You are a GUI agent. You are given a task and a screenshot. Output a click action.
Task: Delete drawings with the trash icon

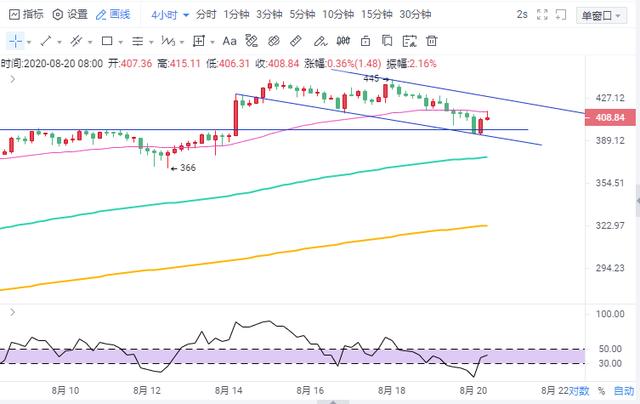point(433,41)
